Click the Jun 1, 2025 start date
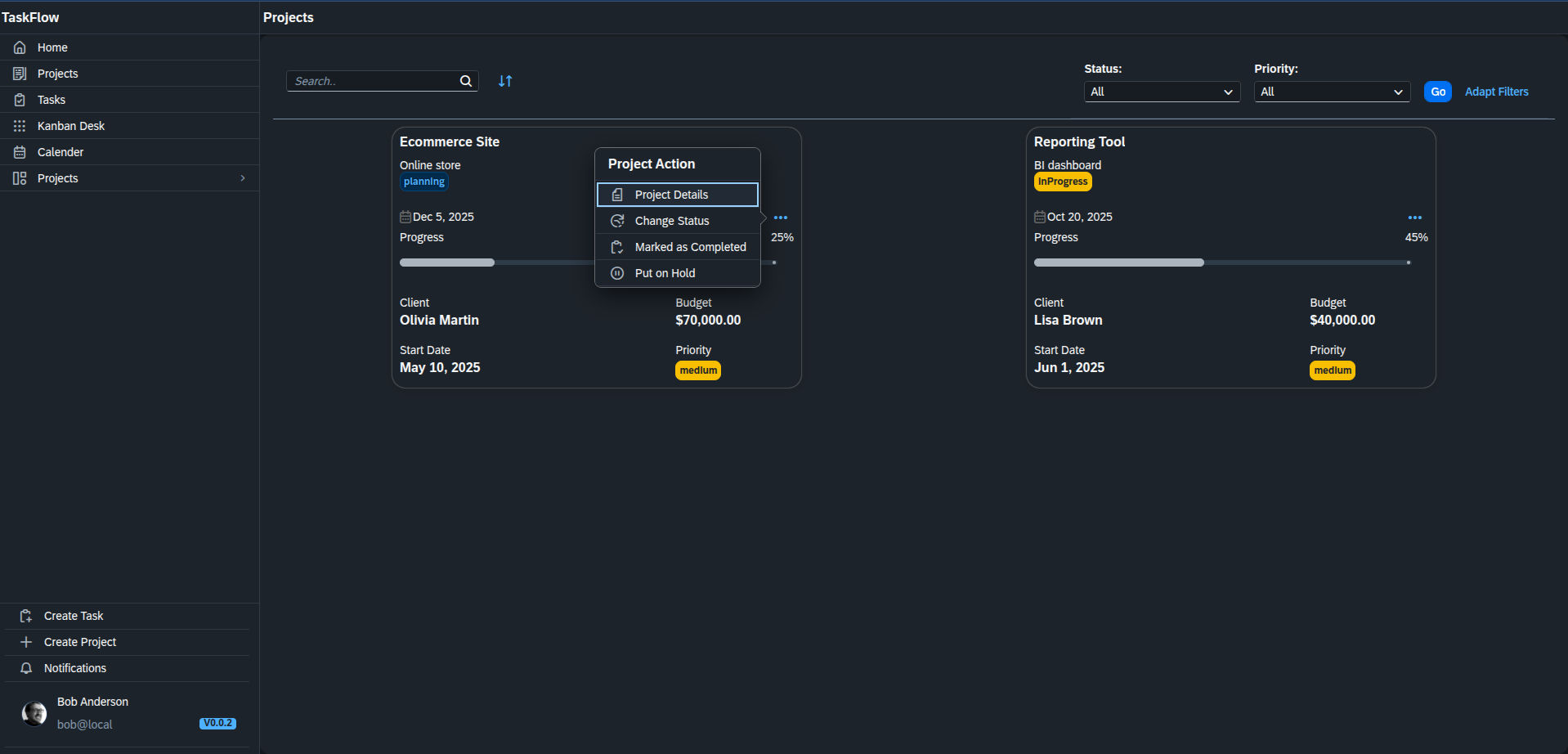 click(x=1069, y=367)
